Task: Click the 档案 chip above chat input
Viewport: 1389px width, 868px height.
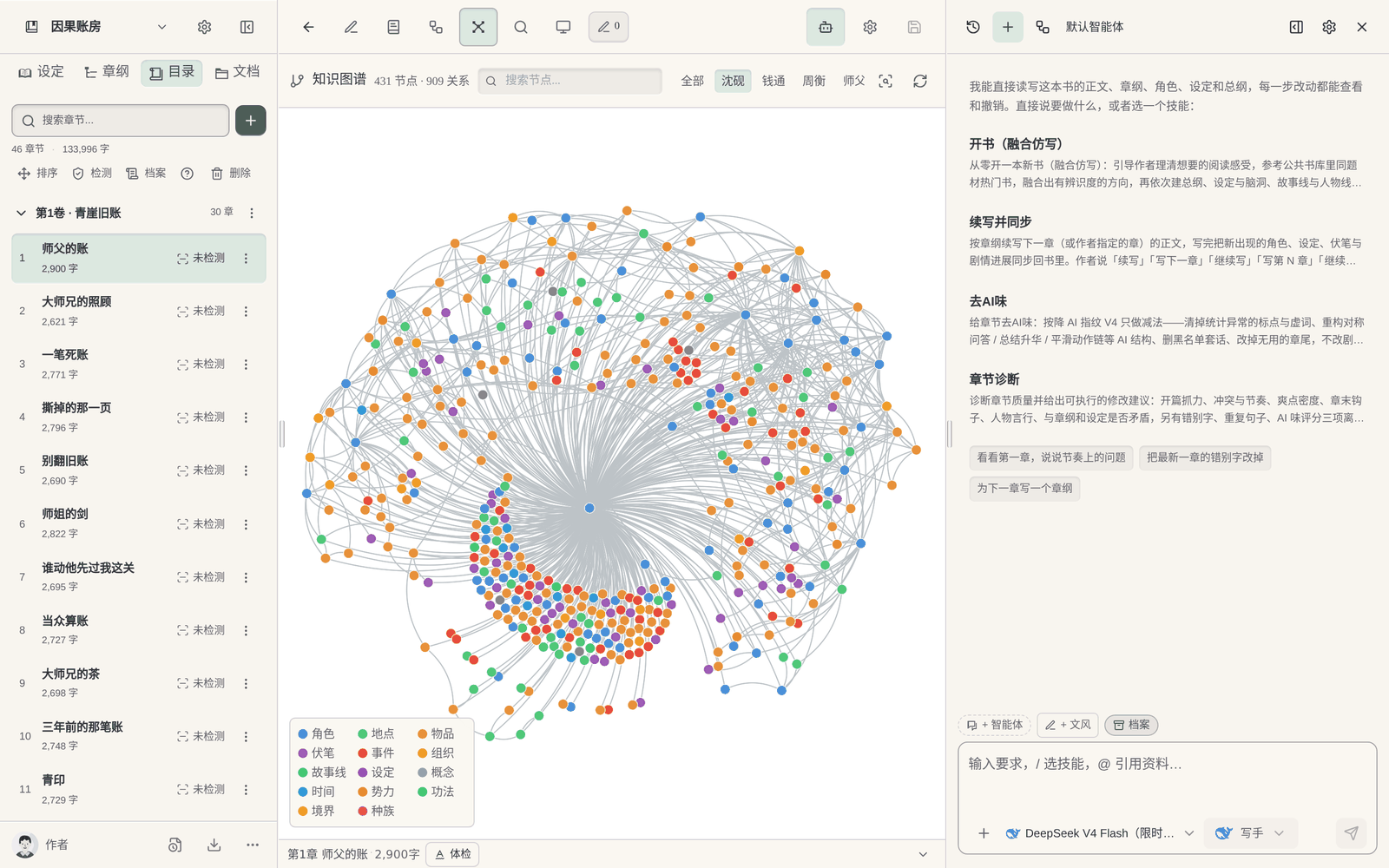Action: coord(1131,725)
